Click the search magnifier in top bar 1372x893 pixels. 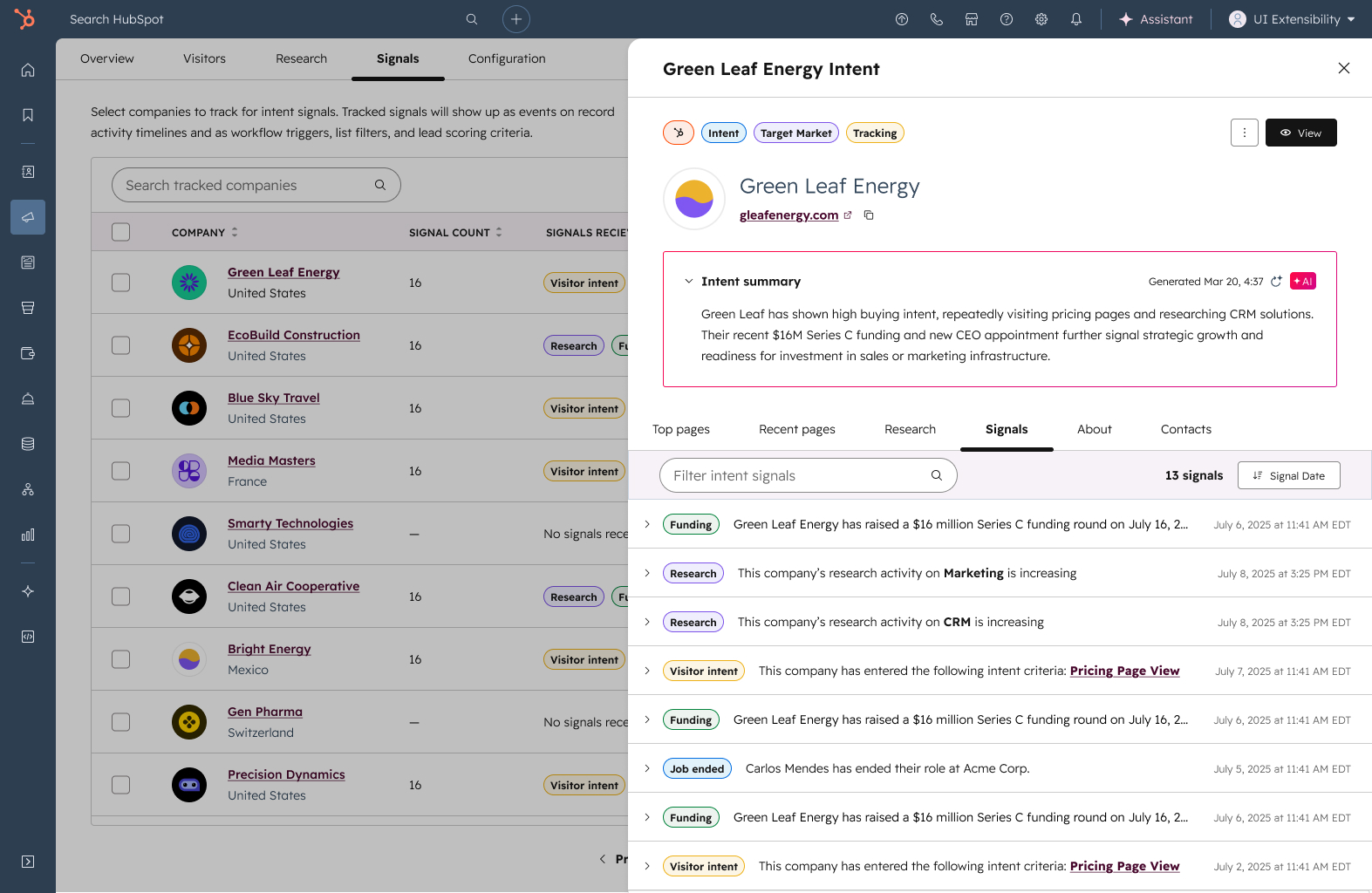pos(472,19)
